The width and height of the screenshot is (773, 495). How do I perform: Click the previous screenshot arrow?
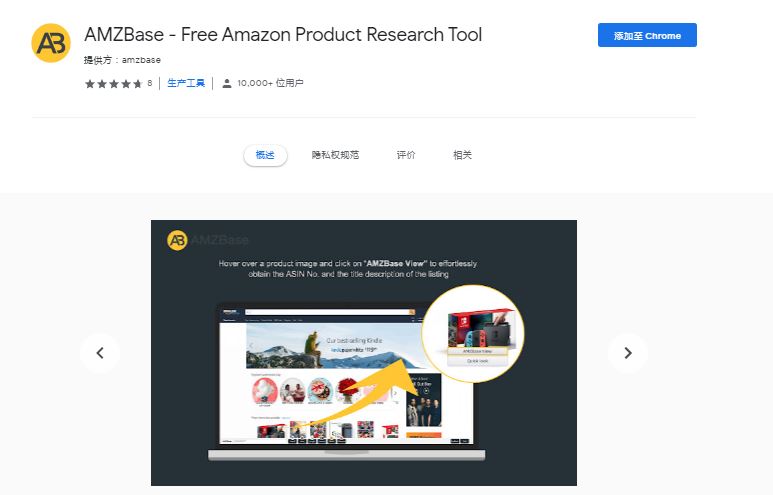click(100, 353)
